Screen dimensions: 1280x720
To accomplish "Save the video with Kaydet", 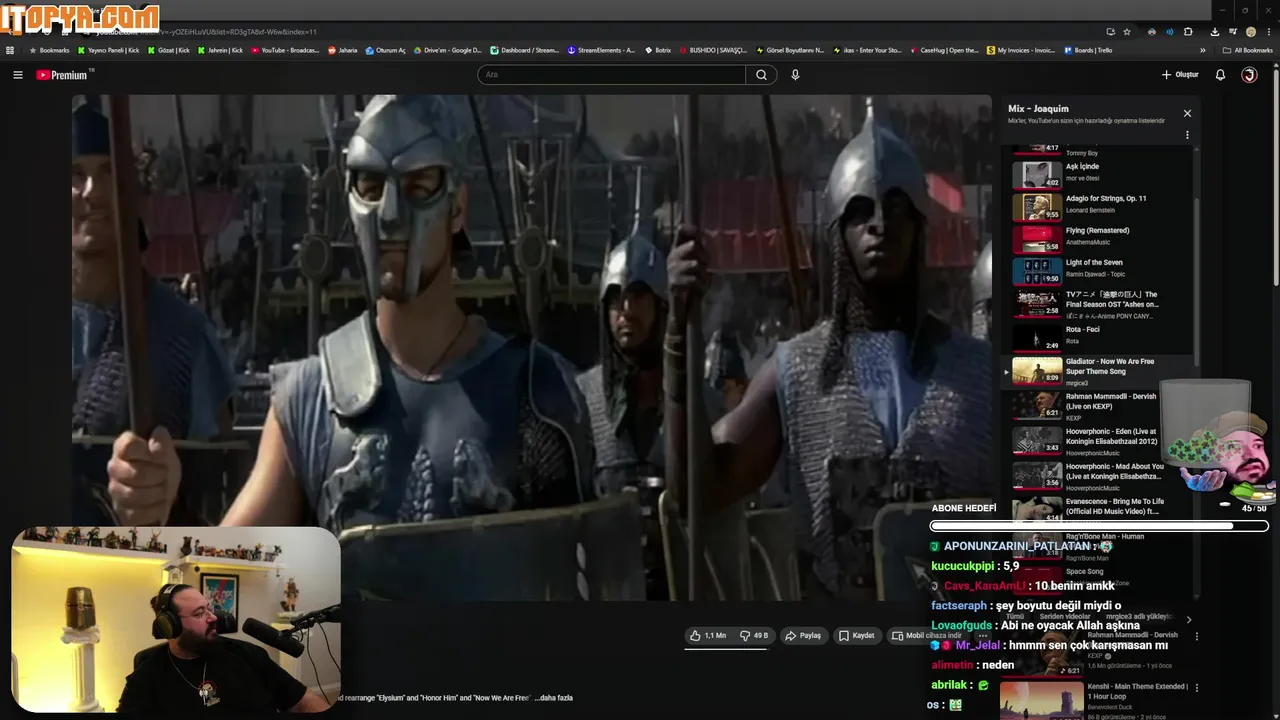I will pos(856,635).
